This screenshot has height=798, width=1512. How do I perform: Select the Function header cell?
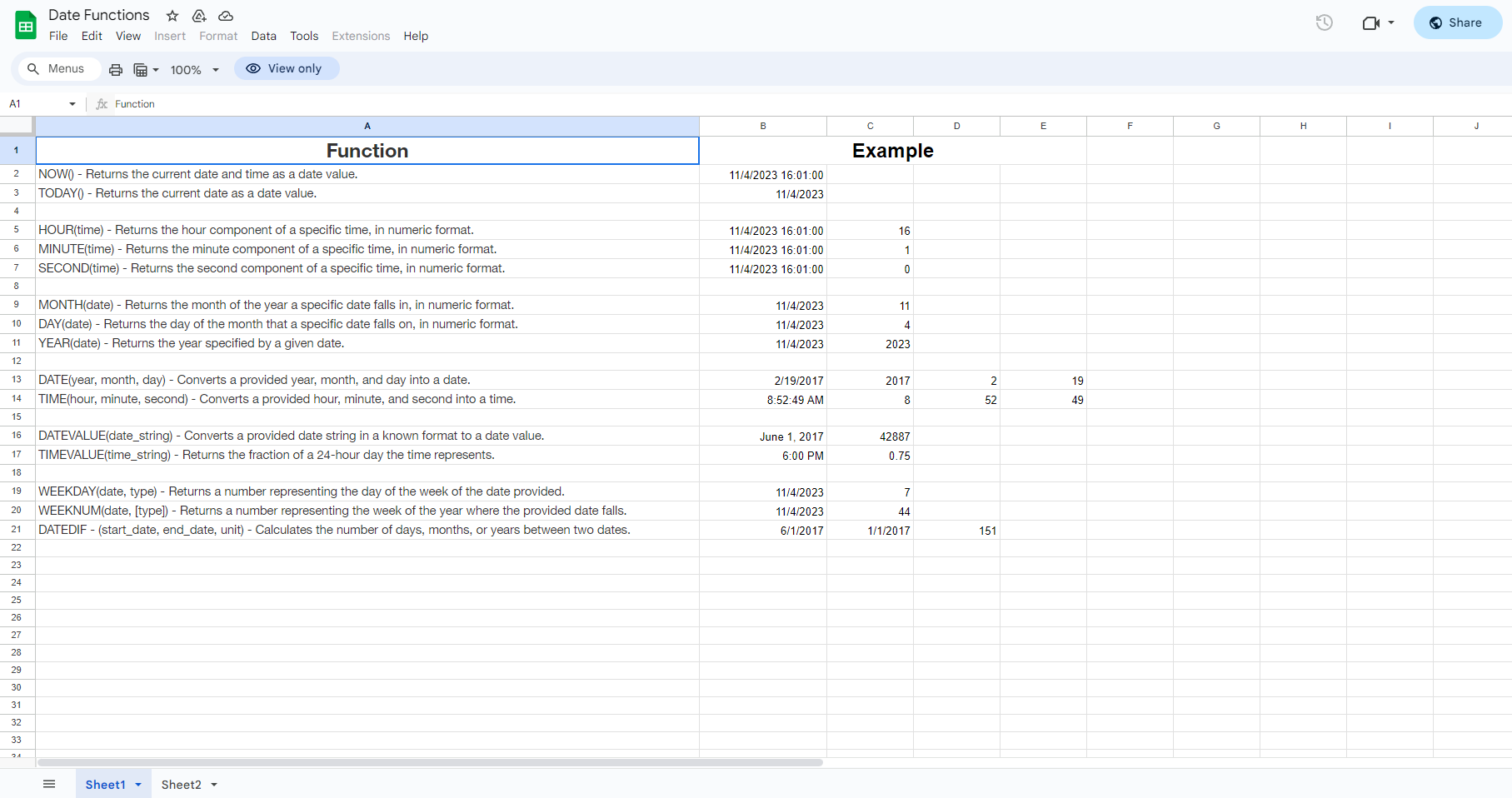coord(367,151)
